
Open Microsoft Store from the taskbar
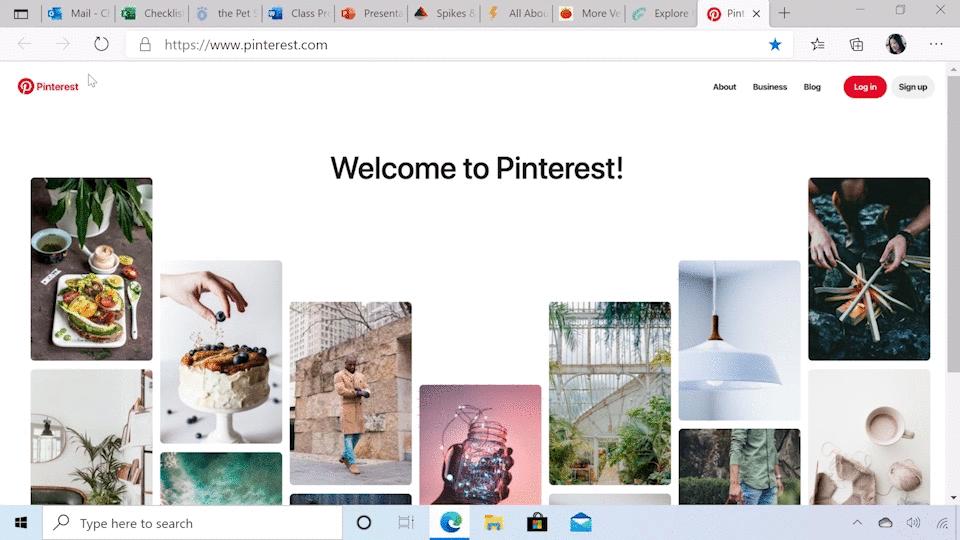(537, 523)
